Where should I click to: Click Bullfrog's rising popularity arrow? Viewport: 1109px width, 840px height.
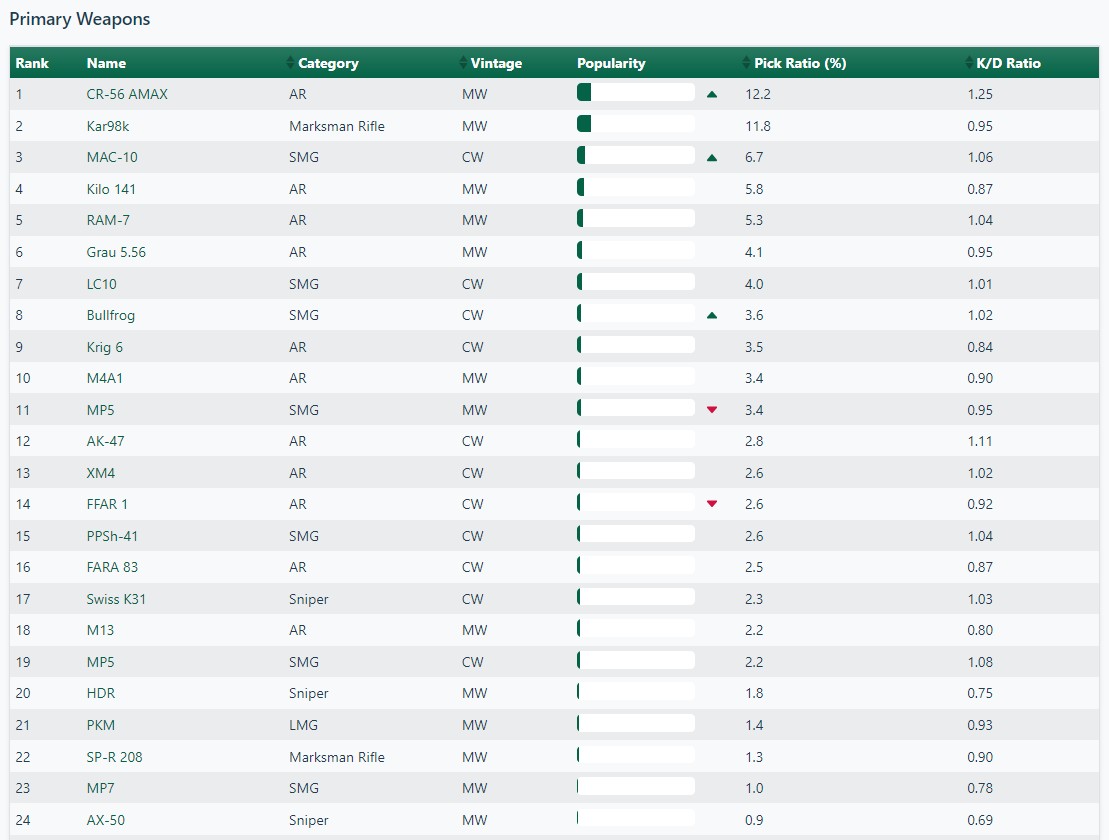(712, 316)
